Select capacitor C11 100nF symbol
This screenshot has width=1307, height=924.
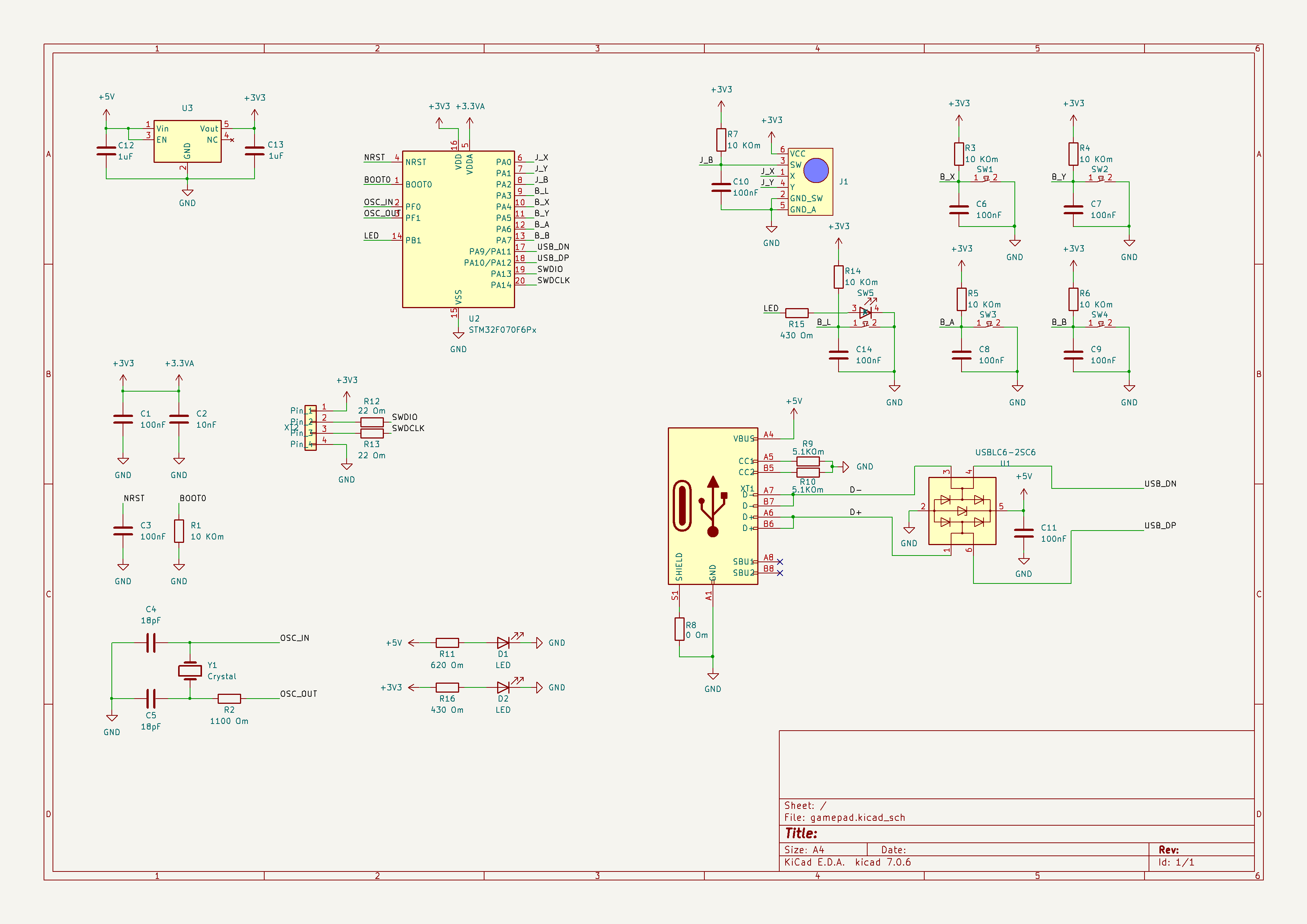[x=1023, y=533]
